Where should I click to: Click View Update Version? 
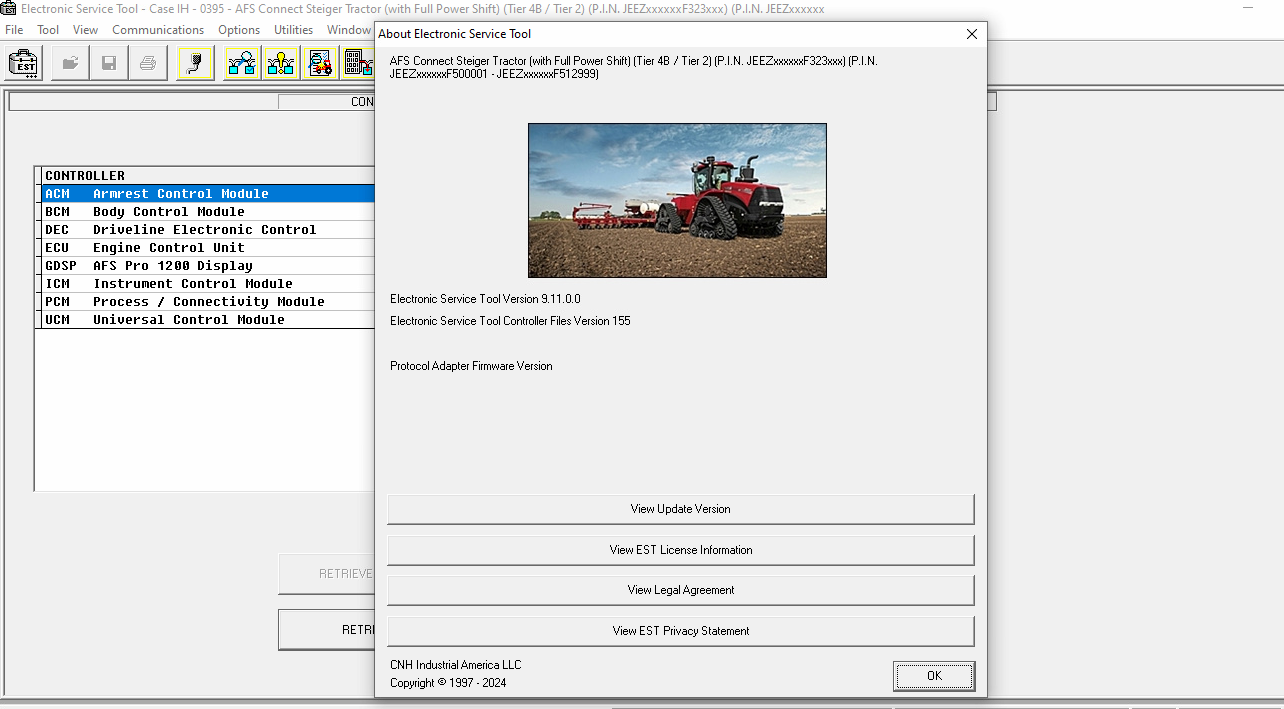point(680,509)
